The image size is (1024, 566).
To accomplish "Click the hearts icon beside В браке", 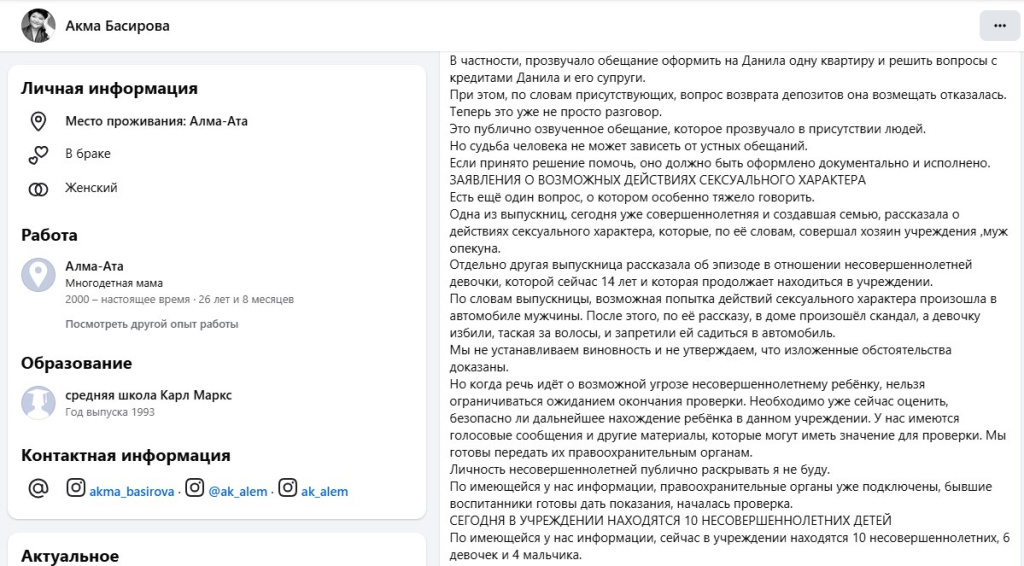I will point(39,155).
